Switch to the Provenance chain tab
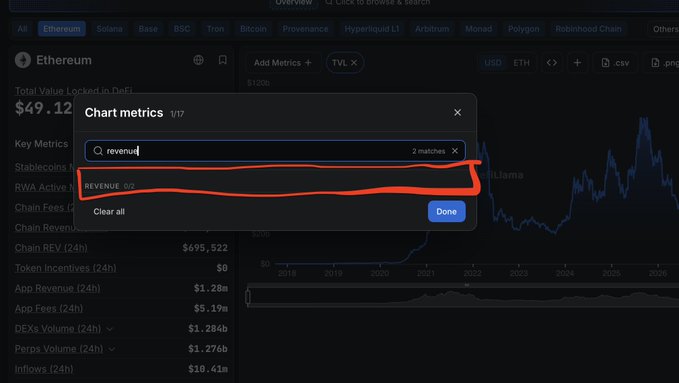 click(x=305, y=29)
